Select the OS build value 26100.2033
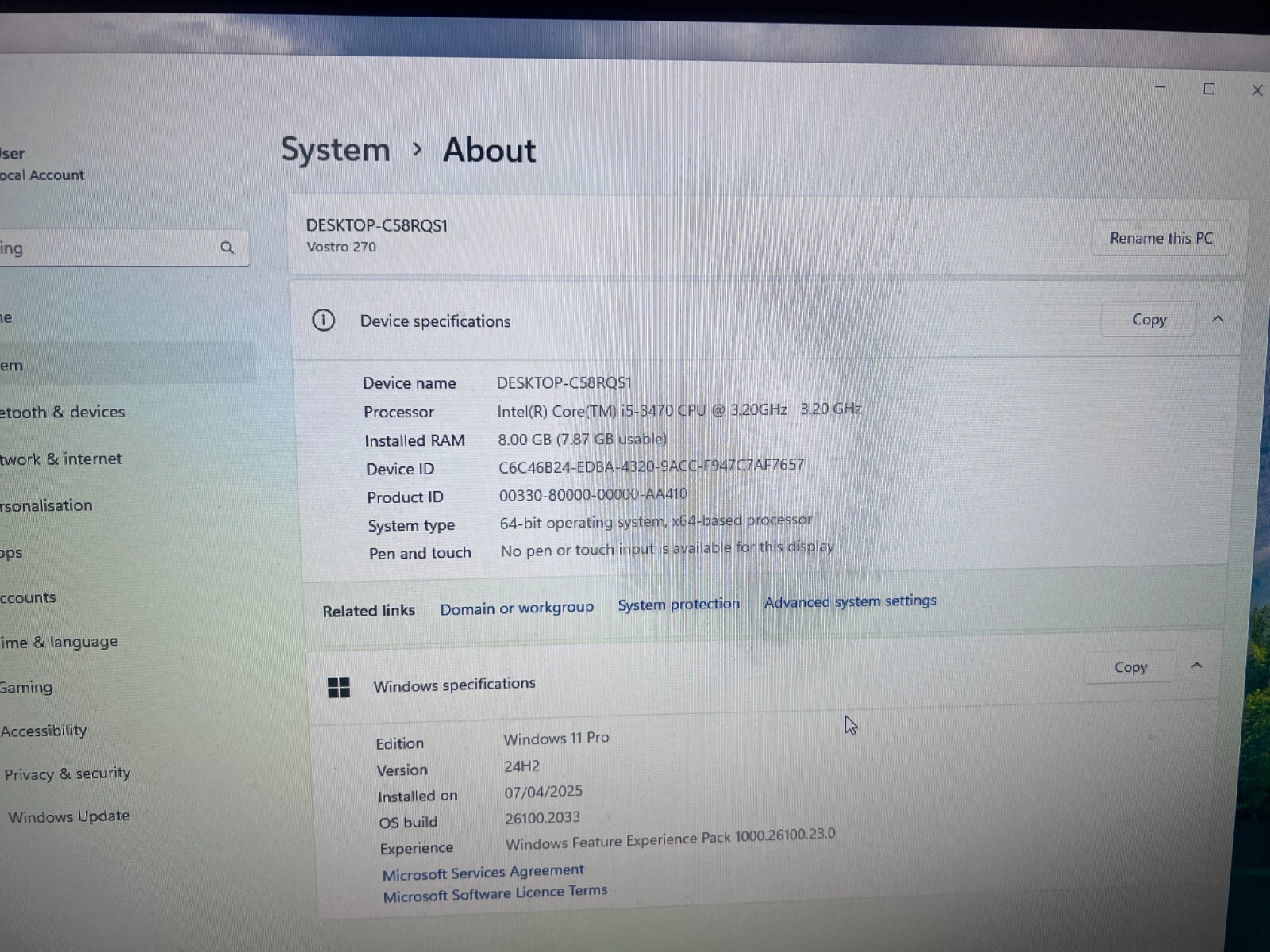Image resolution: width=1270 pixels, height=952 pixels. tap(542, 818)
